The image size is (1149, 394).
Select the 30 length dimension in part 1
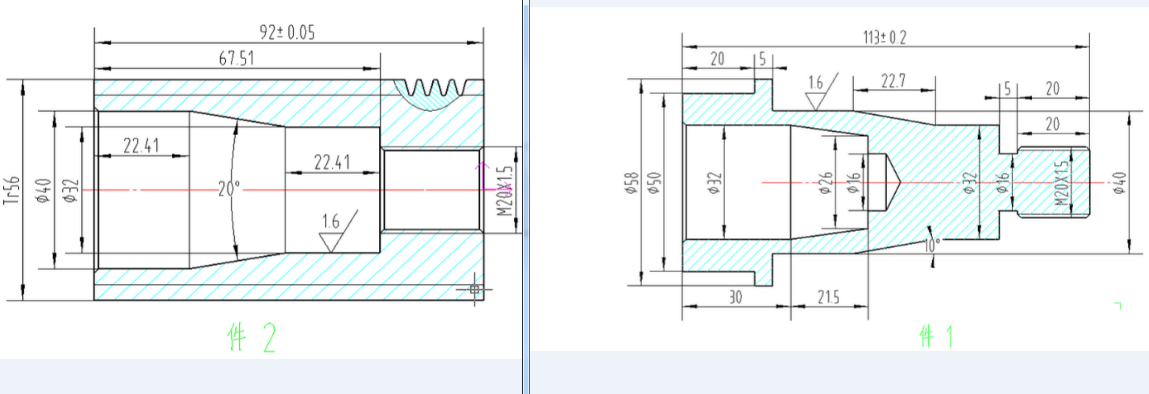point(735,297)
